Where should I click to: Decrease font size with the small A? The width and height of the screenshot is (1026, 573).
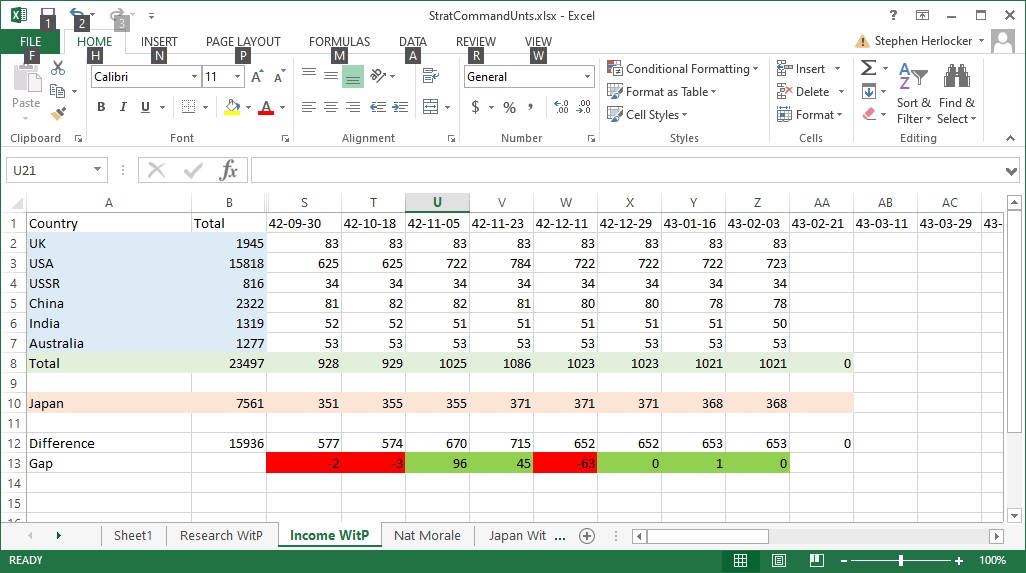coord(279,77)
